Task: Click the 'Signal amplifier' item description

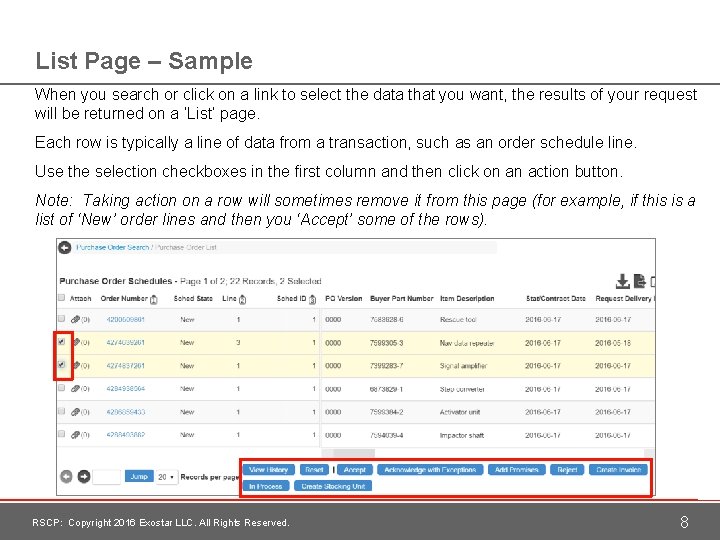Action: click(463, 366)
